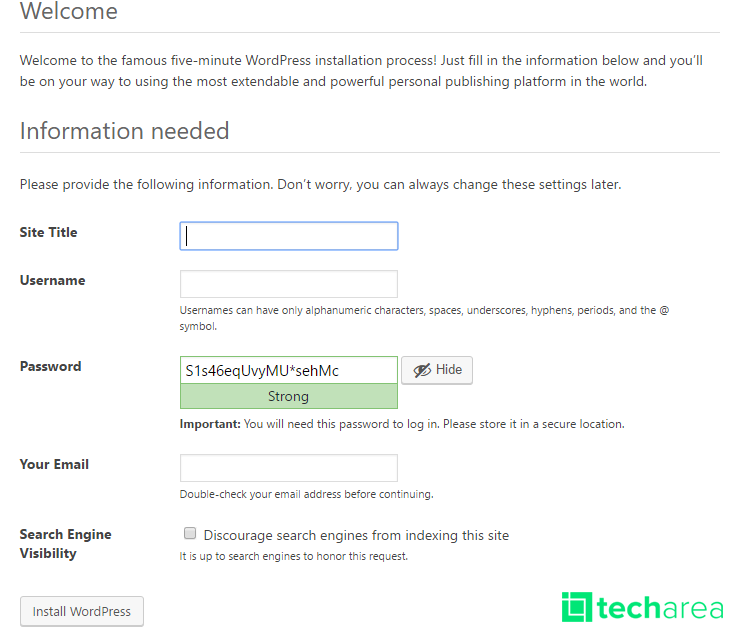Click the 'Your Email' field label

coord(54,464)
